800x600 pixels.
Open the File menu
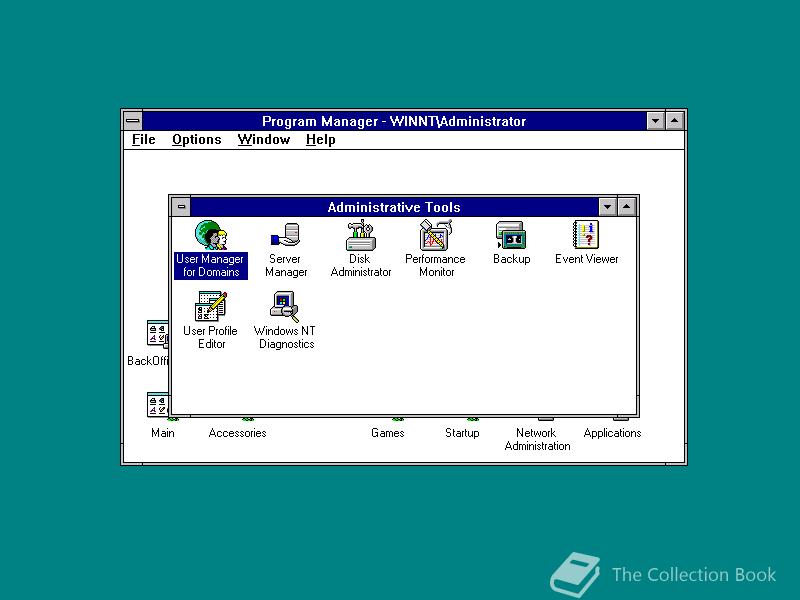click(x=143, y=140)
